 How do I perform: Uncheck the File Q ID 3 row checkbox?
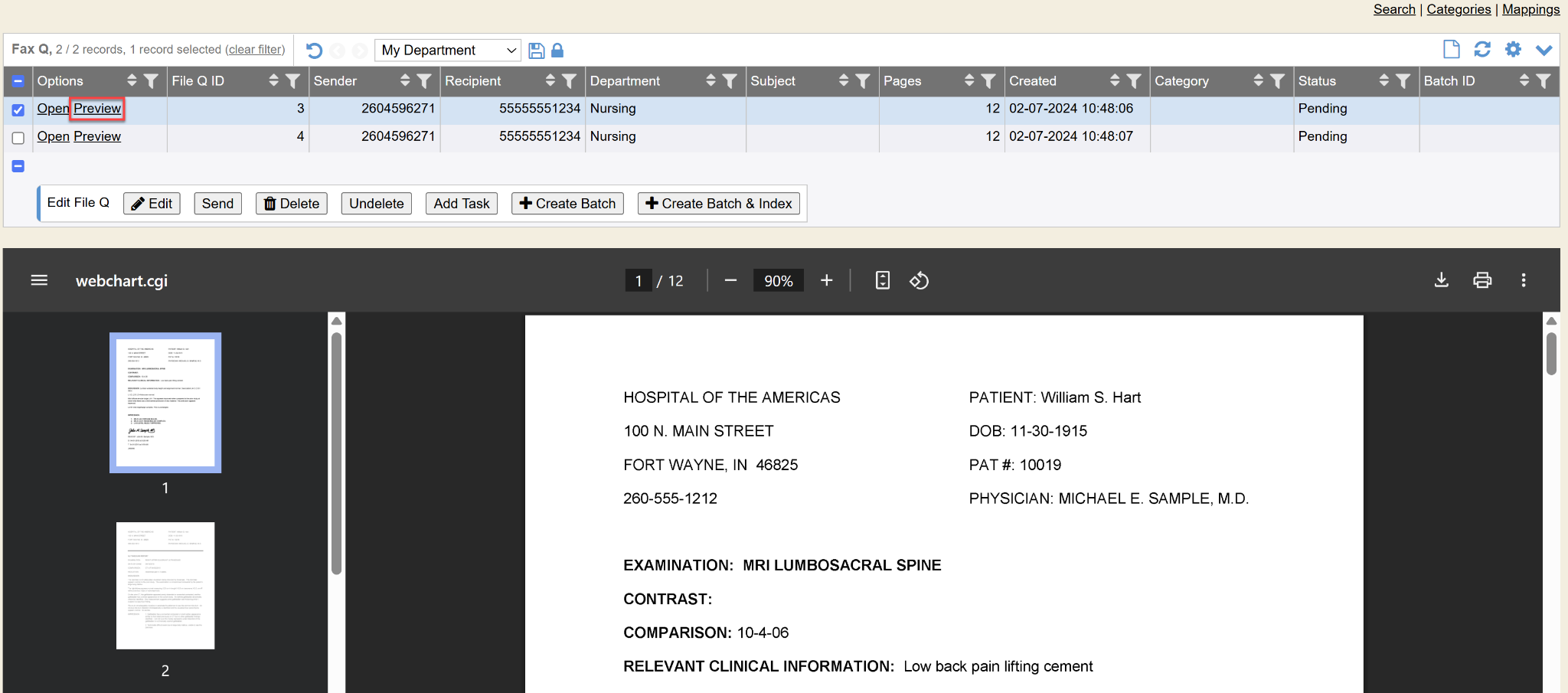[18, 110]
